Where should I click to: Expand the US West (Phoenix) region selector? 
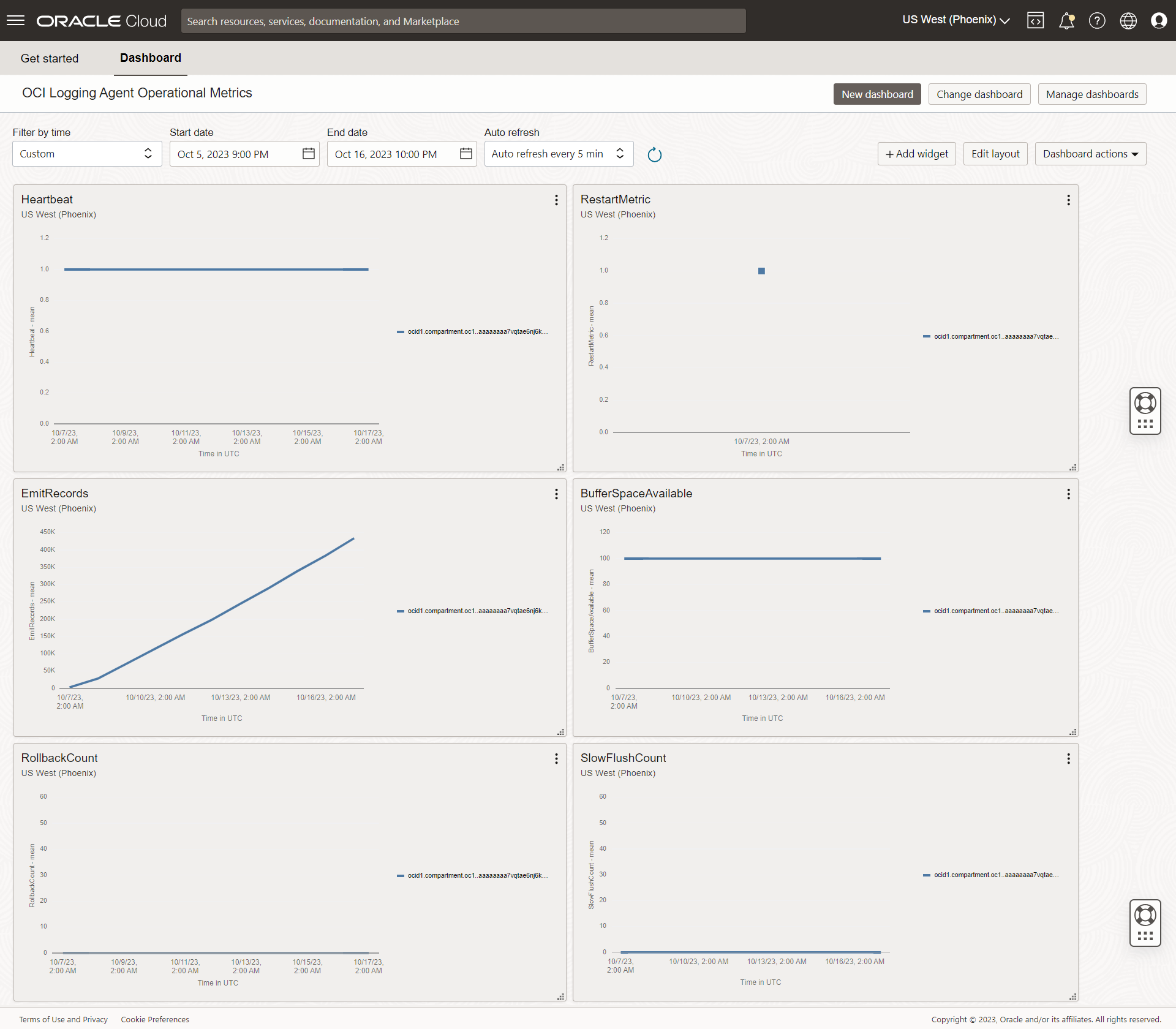pyautogui.click(x=954, y=20)
